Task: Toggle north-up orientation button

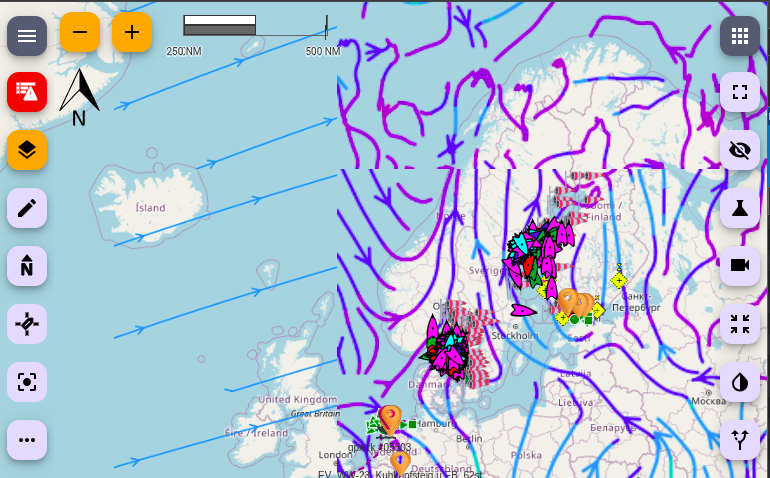Action: pyautogui.click(x=27, y=266)
